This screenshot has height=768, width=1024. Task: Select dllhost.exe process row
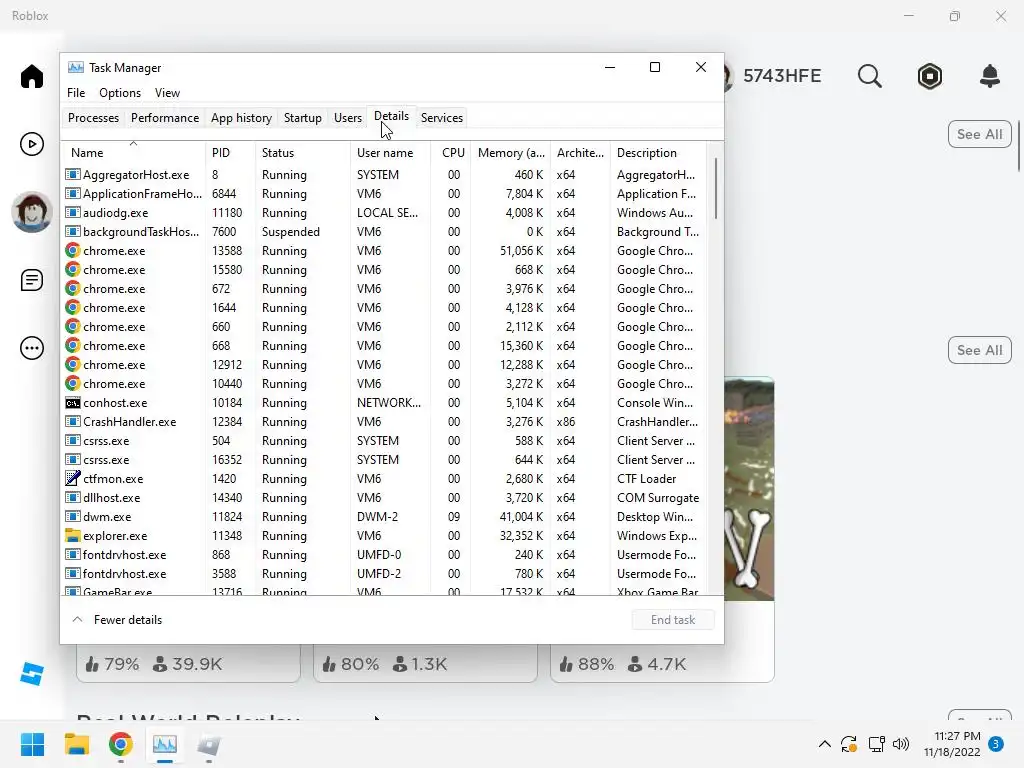385,498
